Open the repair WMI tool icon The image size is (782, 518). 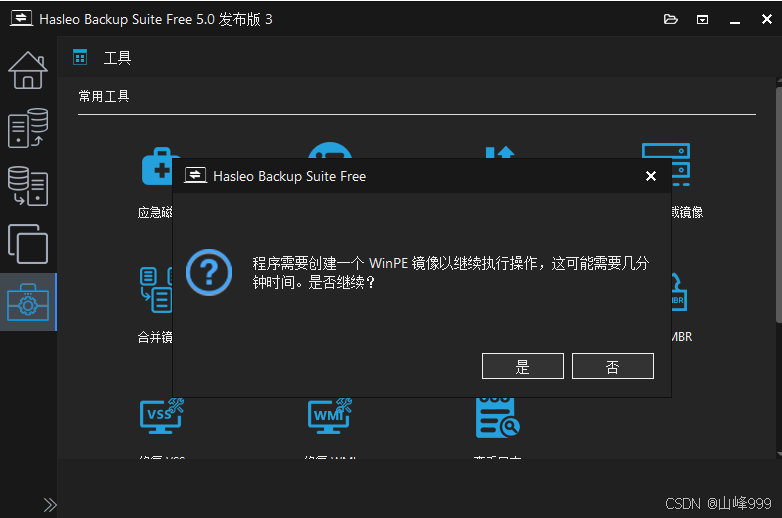pos(330,415)
